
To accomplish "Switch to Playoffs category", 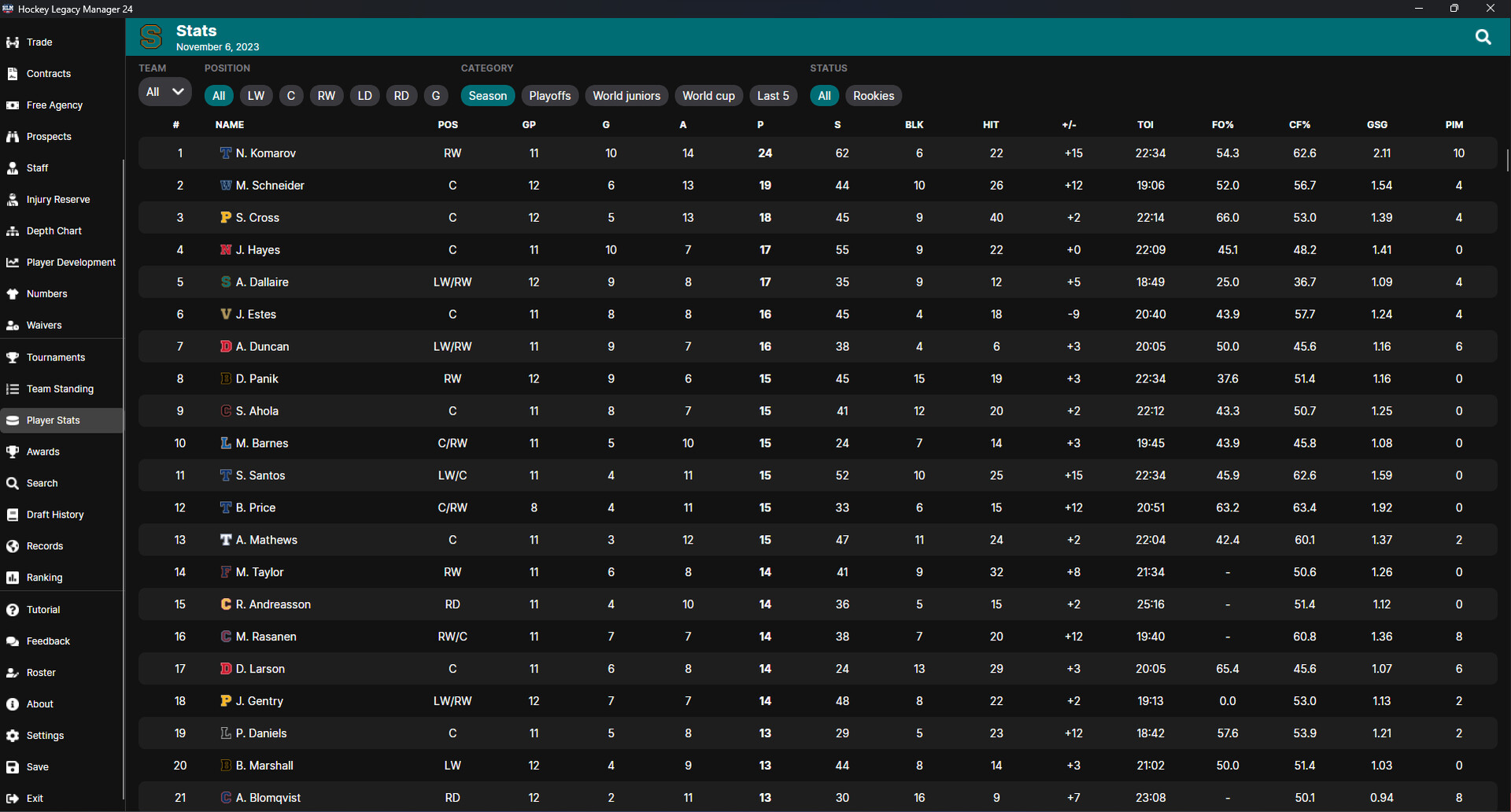I will (x=549, y=95).
